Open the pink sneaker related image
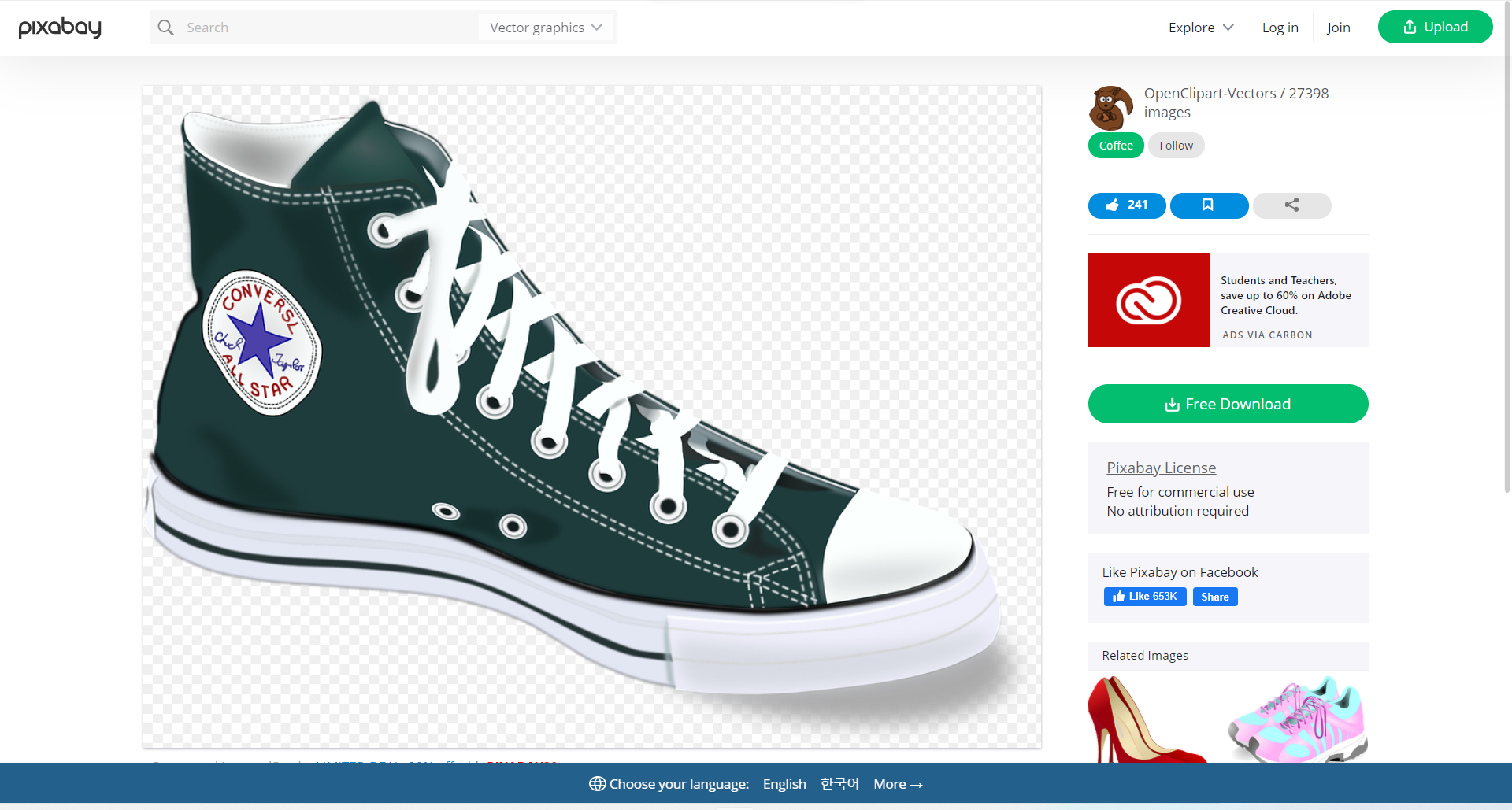Image resolution: width=1512 pixels, height=810 pixels. click(x=1298, y=719)
